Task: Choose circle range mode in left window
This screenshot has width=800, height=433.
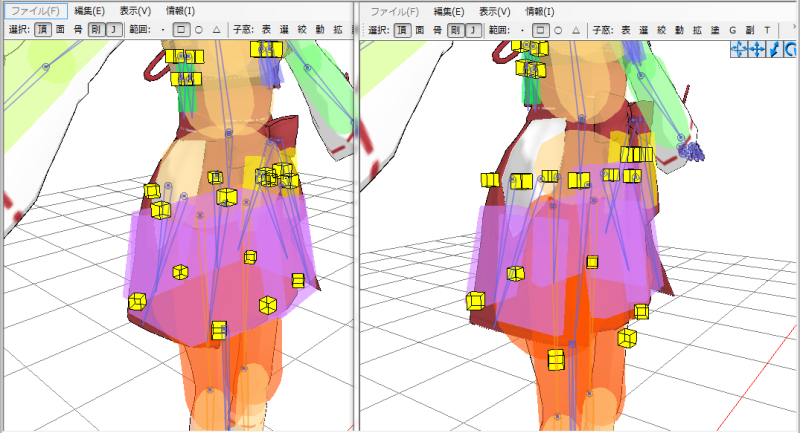Action: [198, 30]
